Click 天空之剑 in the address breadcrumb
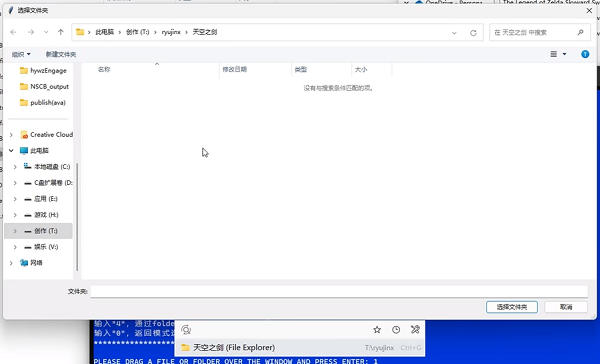The width and height of the screenshot is (600, 364). pos(205,32)
